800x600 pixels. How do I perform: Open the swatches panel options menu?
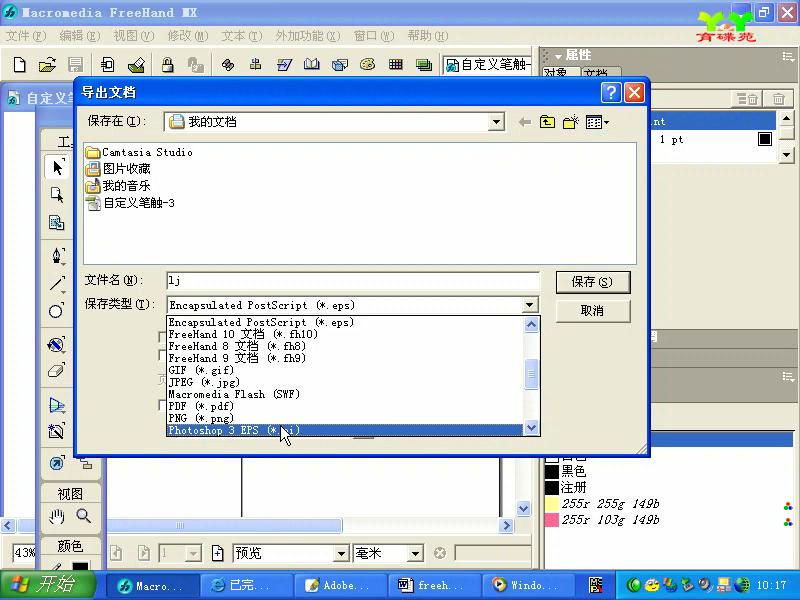(x=788, y=377)
